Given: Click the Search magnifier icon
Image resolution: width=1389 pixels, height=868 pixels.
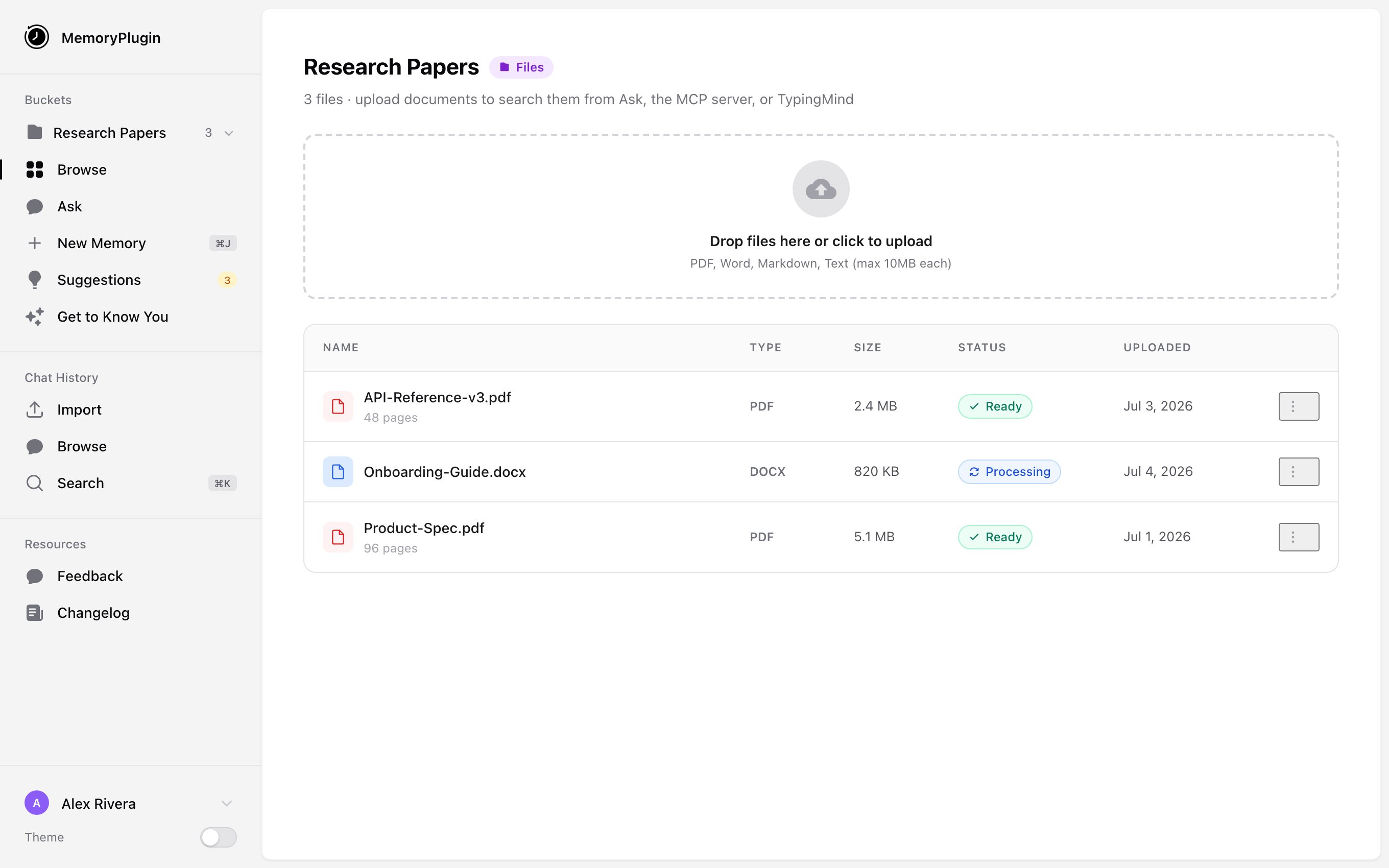Looking at the screenshot, I should [34, 483].
